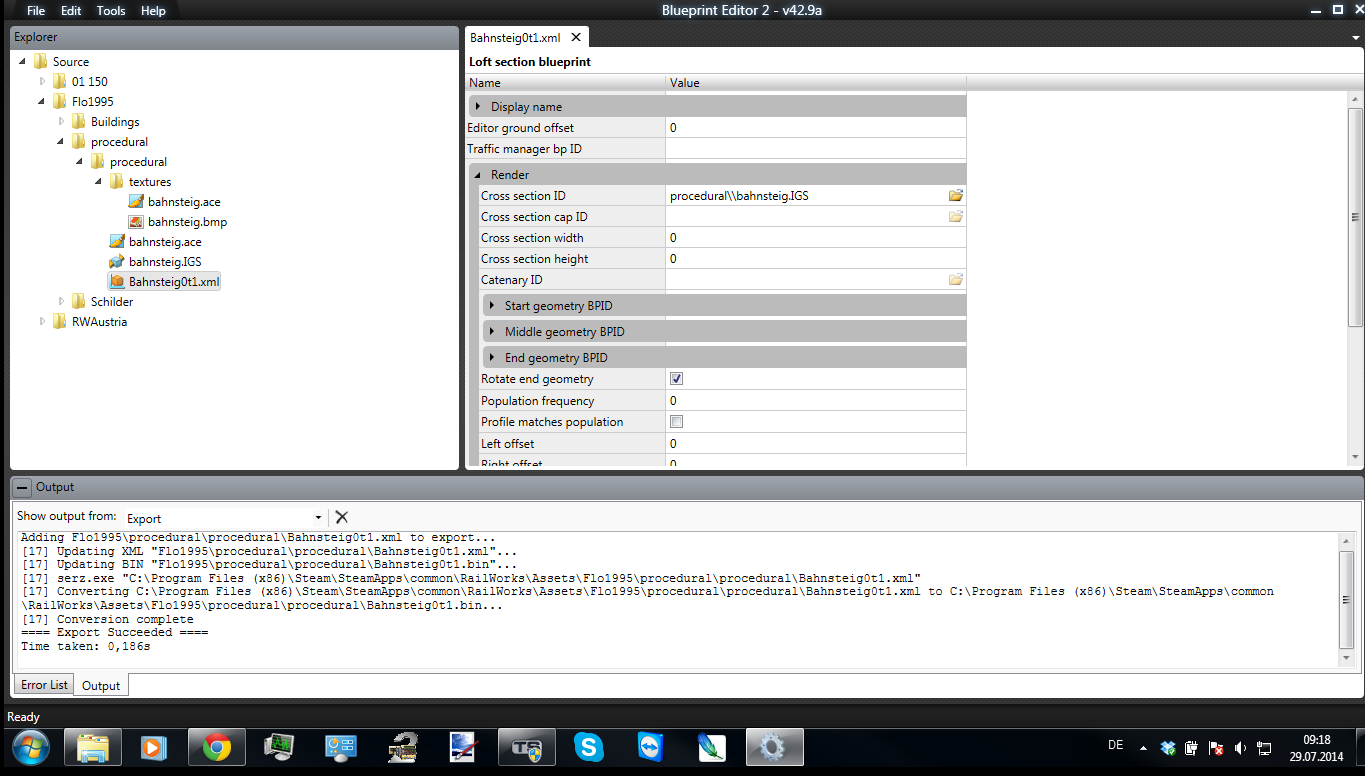Click the "Time taken: 0,186s" log line
Screen dimensions: 1365x776
tap(86, 647)
